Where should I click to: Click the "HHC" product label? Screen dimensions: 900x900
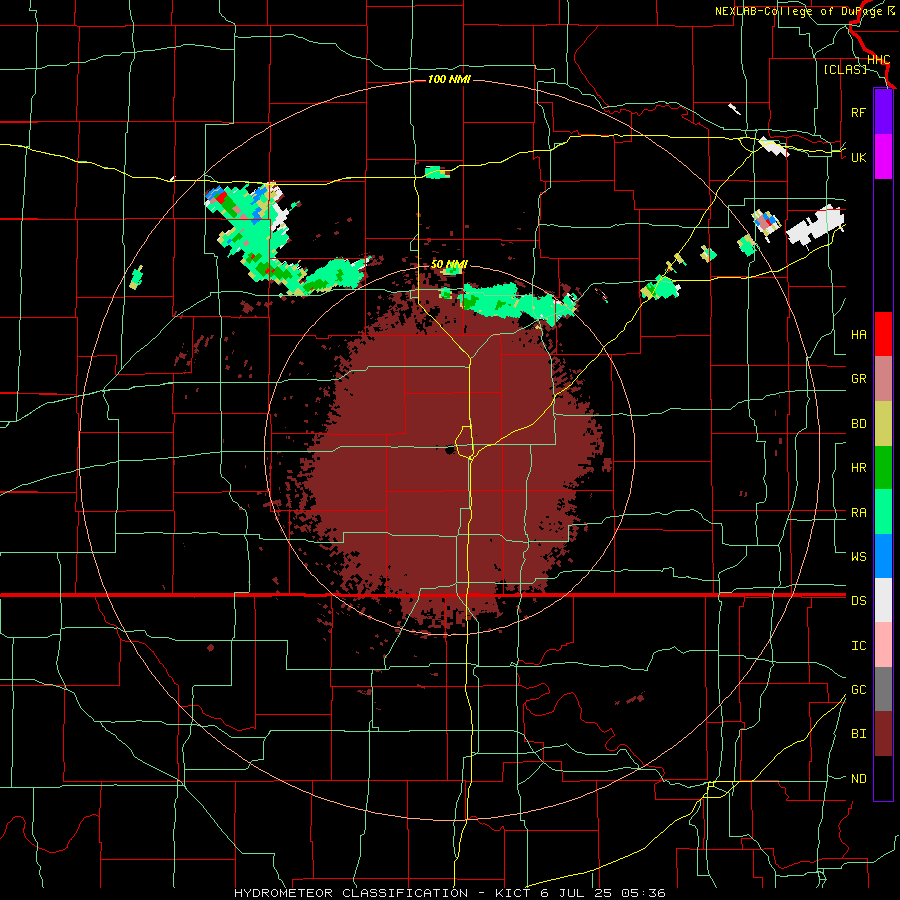[878, 60]
